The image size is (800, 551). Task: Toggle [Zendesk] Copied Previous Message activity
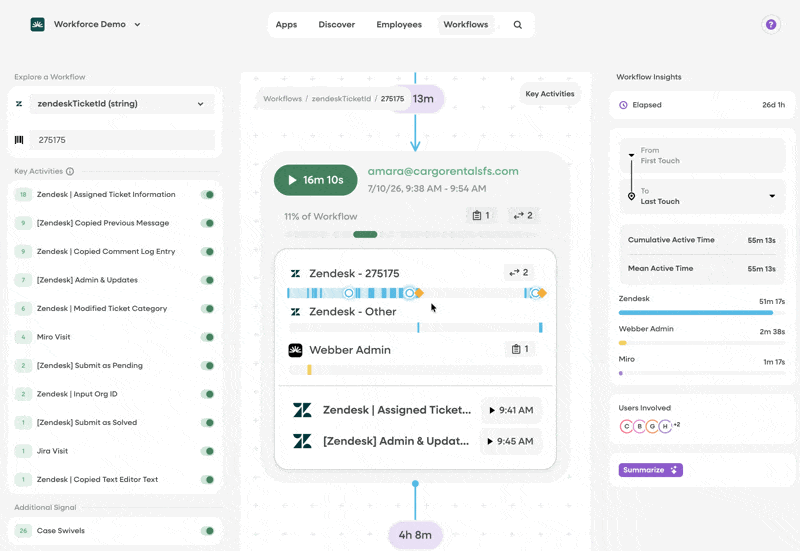pos(207,223)
